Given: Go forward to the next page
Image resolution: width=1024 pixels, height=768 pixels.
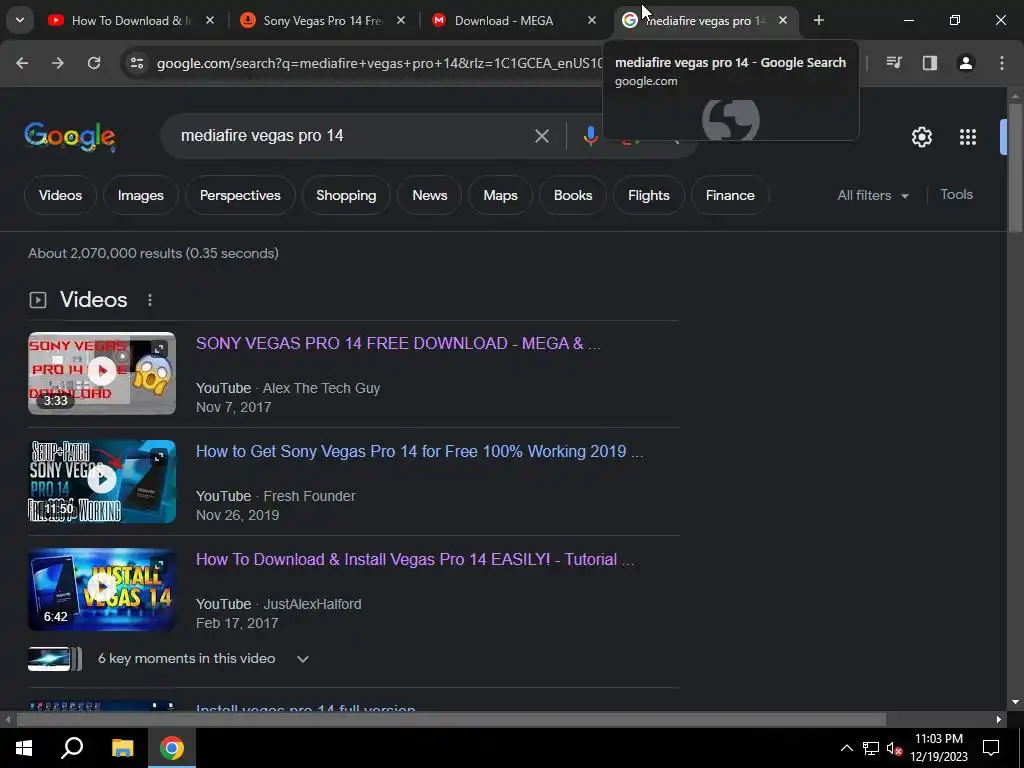Looking at the screenshot, I should point(58,63).
